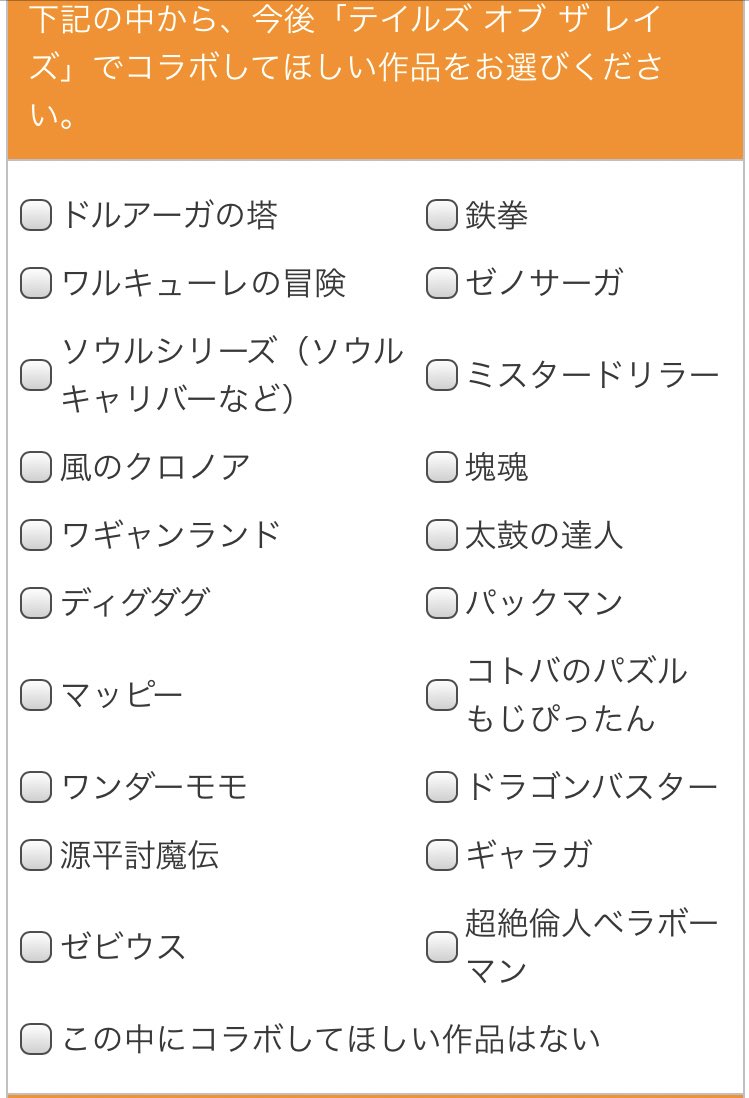This screenshot has width=749, height=1098.
Task: Tick the ワルキューレの冒険 option
Action: (36, 283)
